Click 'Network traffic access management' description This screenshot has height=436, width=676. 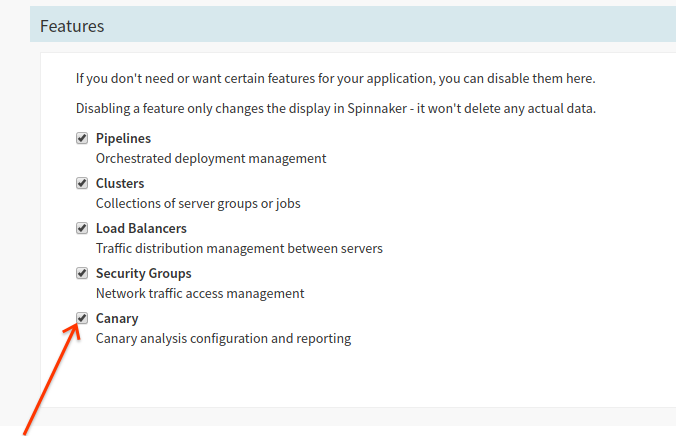(x=200, y=293)
